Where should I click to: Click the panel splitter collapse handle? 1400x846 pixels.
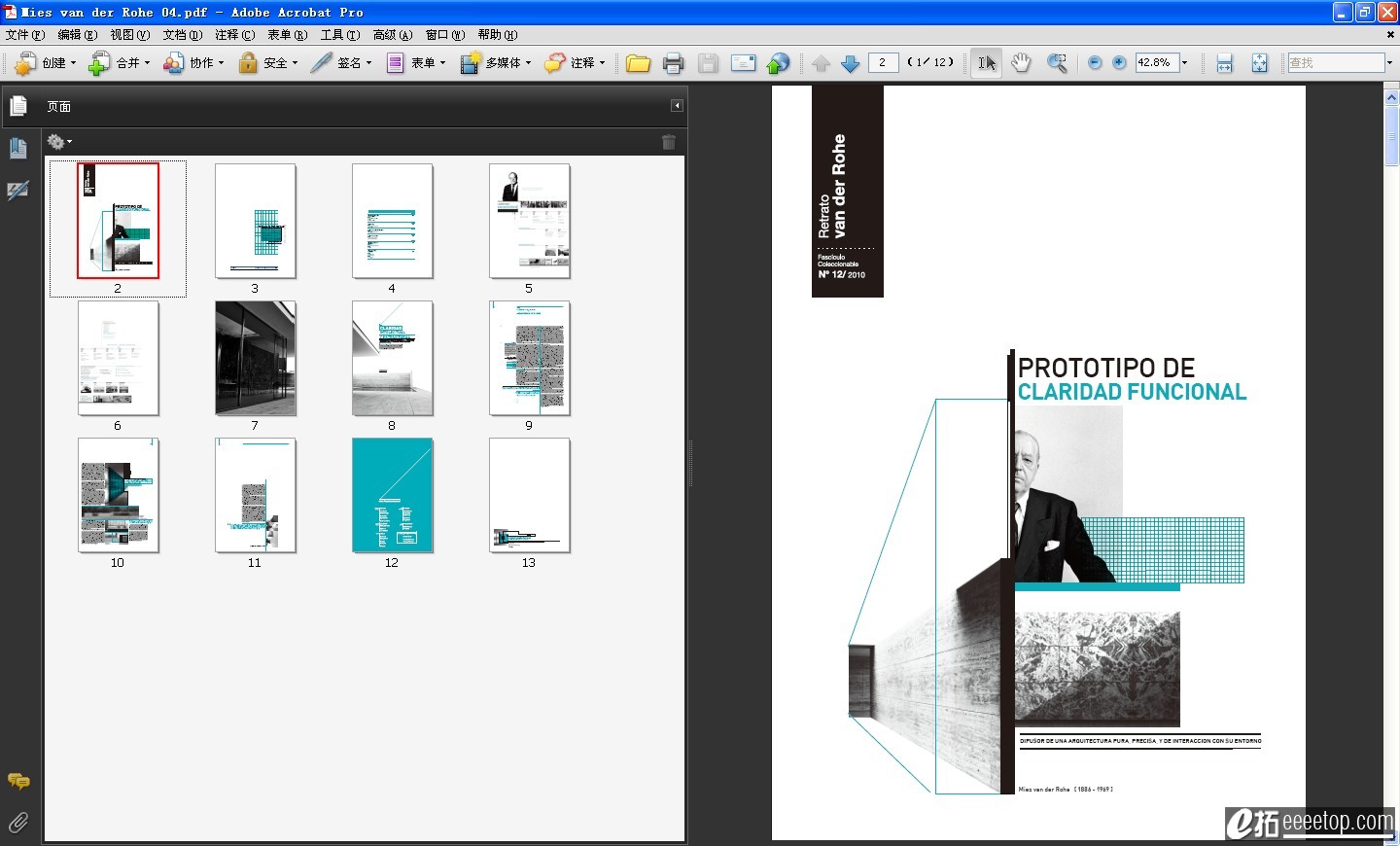coord(691,464)
